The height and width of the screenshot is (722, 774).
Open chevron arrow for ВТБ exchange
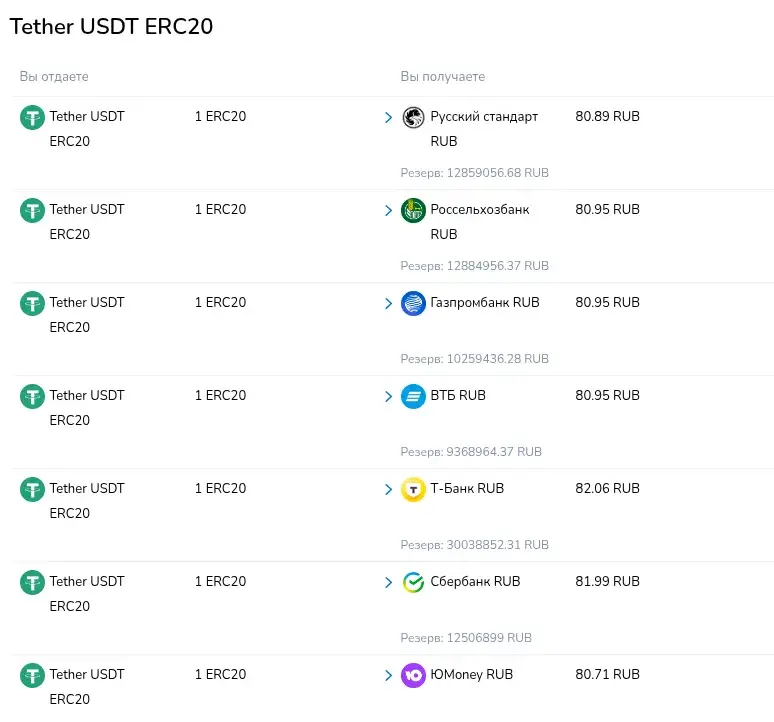pyautogui.click(x=388, y=396)
